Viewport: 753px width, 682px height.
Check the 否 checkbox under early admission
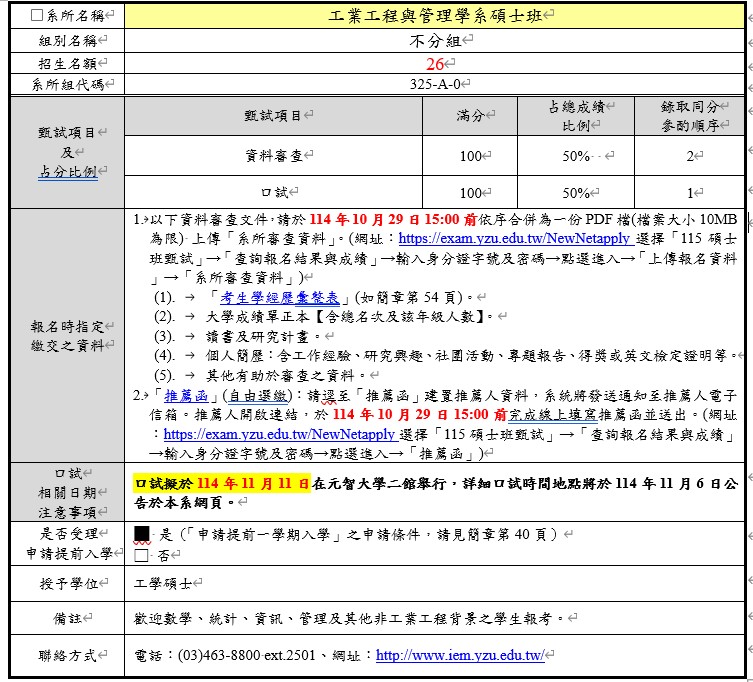pos(141,554)
